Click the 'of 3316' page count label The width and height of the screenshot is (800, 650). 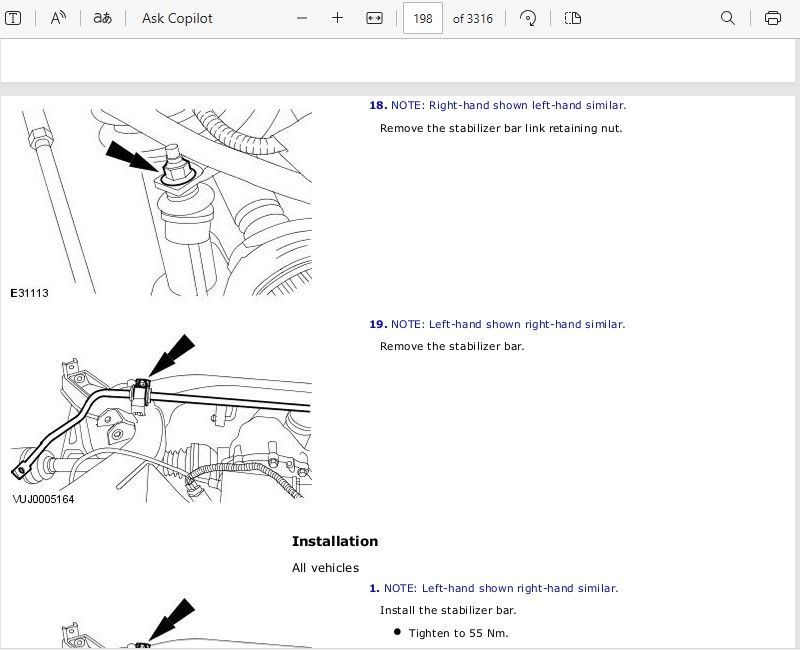click(x=473, y=18)
